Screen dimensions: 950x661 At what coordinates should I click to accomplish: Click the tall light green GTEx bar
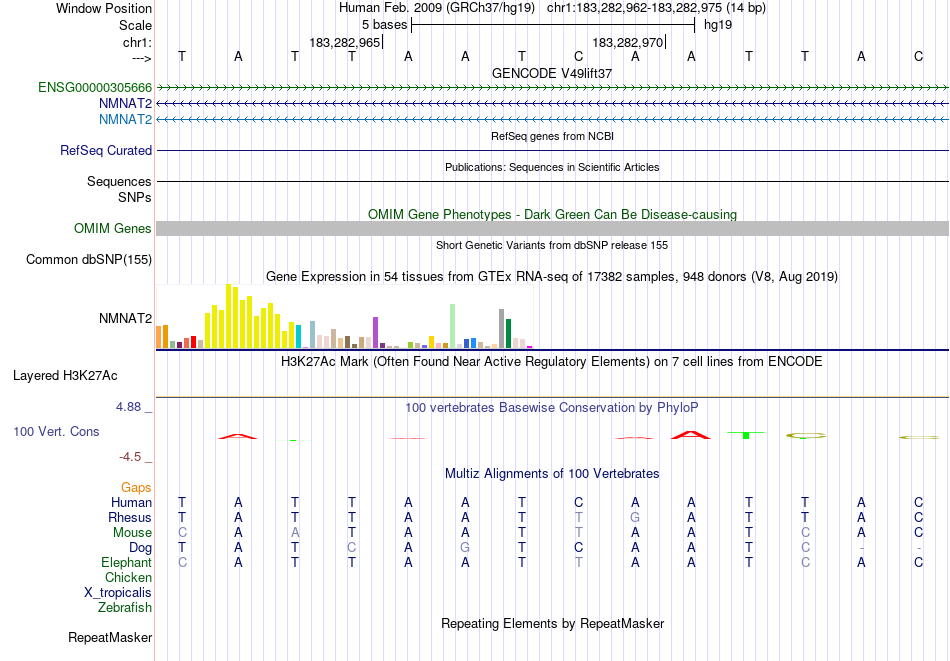453,327
